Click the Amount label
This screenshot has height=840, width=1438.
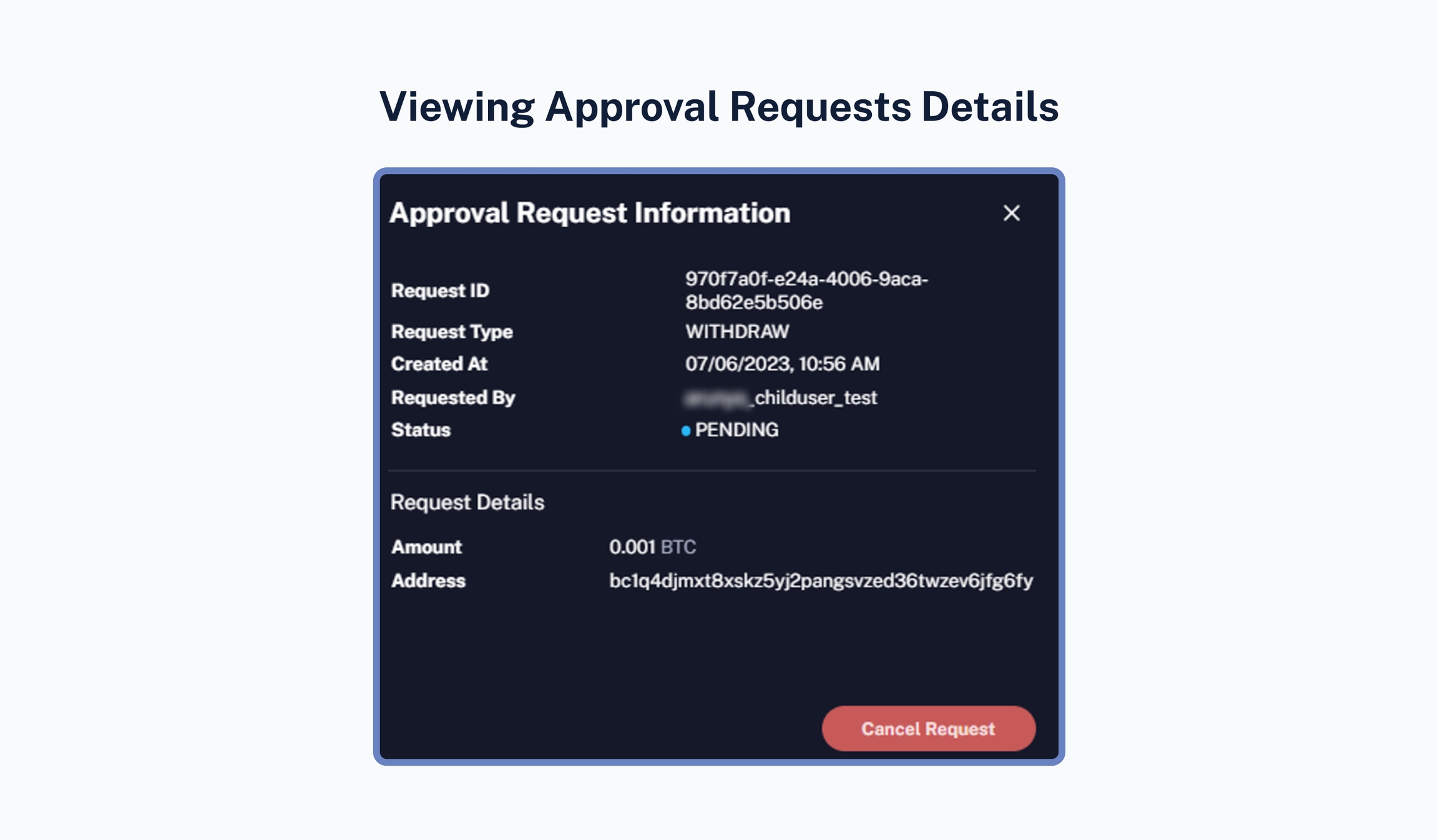pos(426,547)
